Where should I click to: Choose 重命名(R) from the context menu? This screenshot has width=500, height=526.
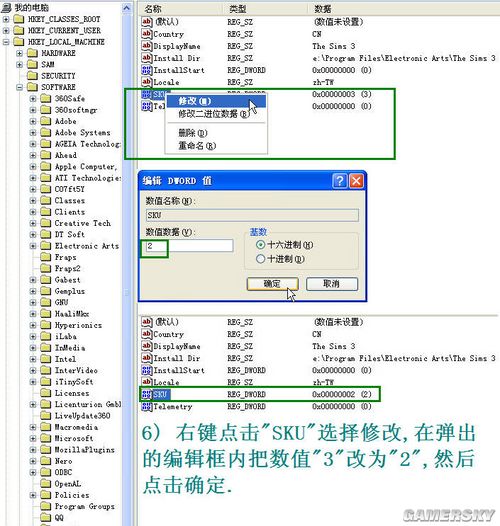tap(197, 146)
